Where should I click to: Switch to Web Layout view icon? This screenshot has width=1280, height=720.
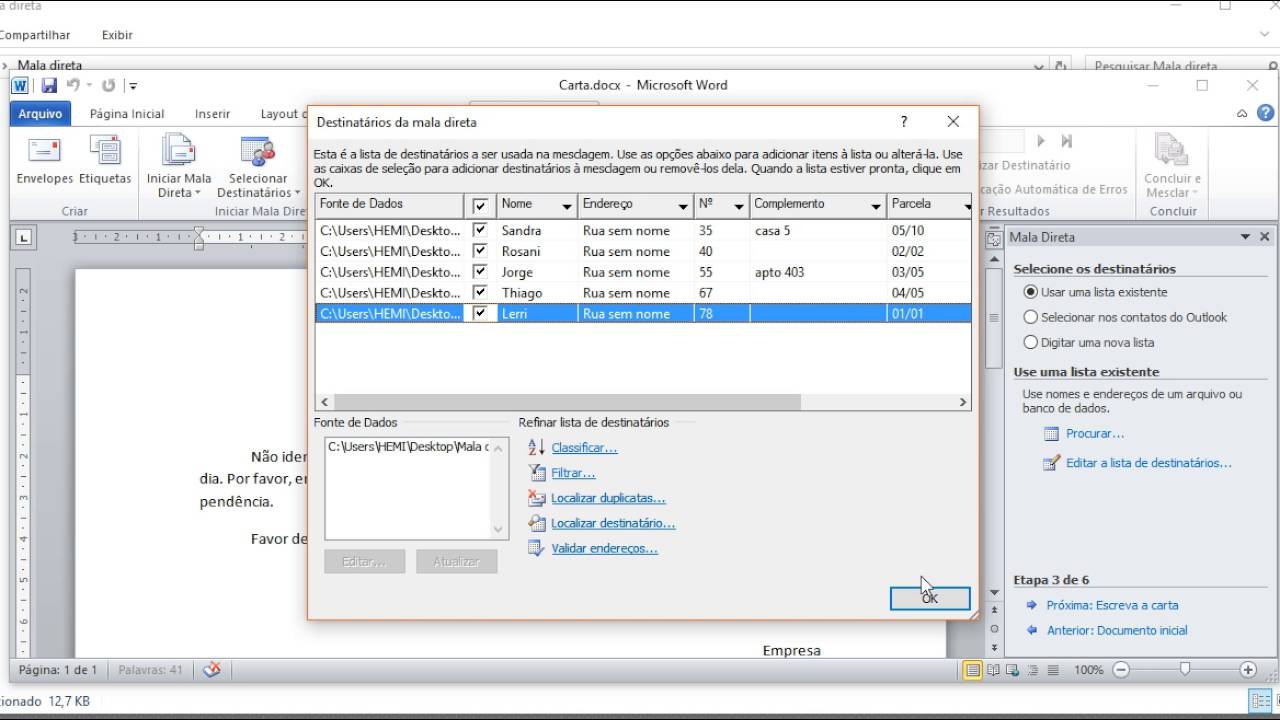tap(1012, 670)
